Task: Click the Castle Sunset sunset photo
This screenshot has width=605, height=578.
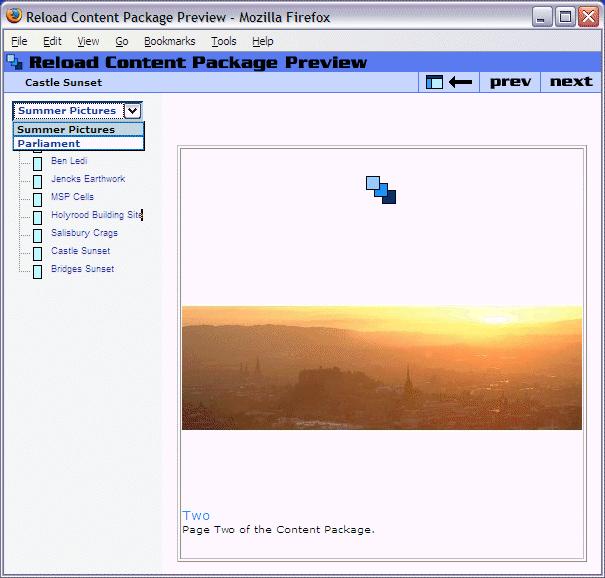Action: [382, 368]
